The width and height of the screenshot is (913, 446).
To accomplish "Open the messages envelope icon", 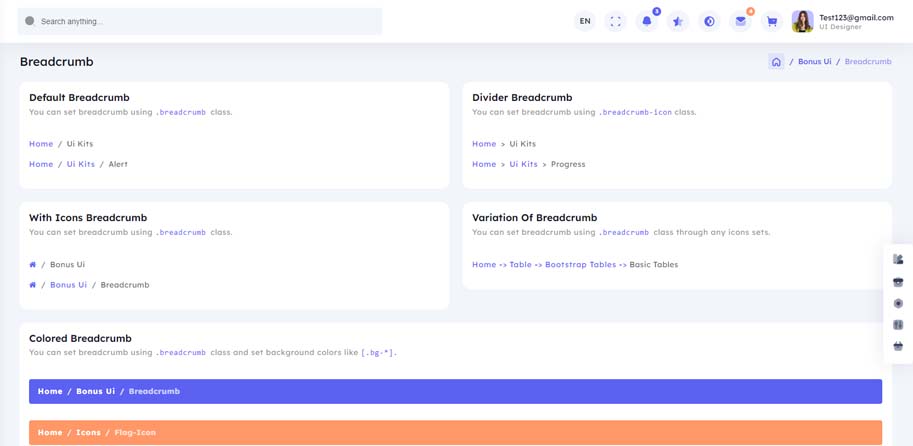I will [x=740, y=21].
